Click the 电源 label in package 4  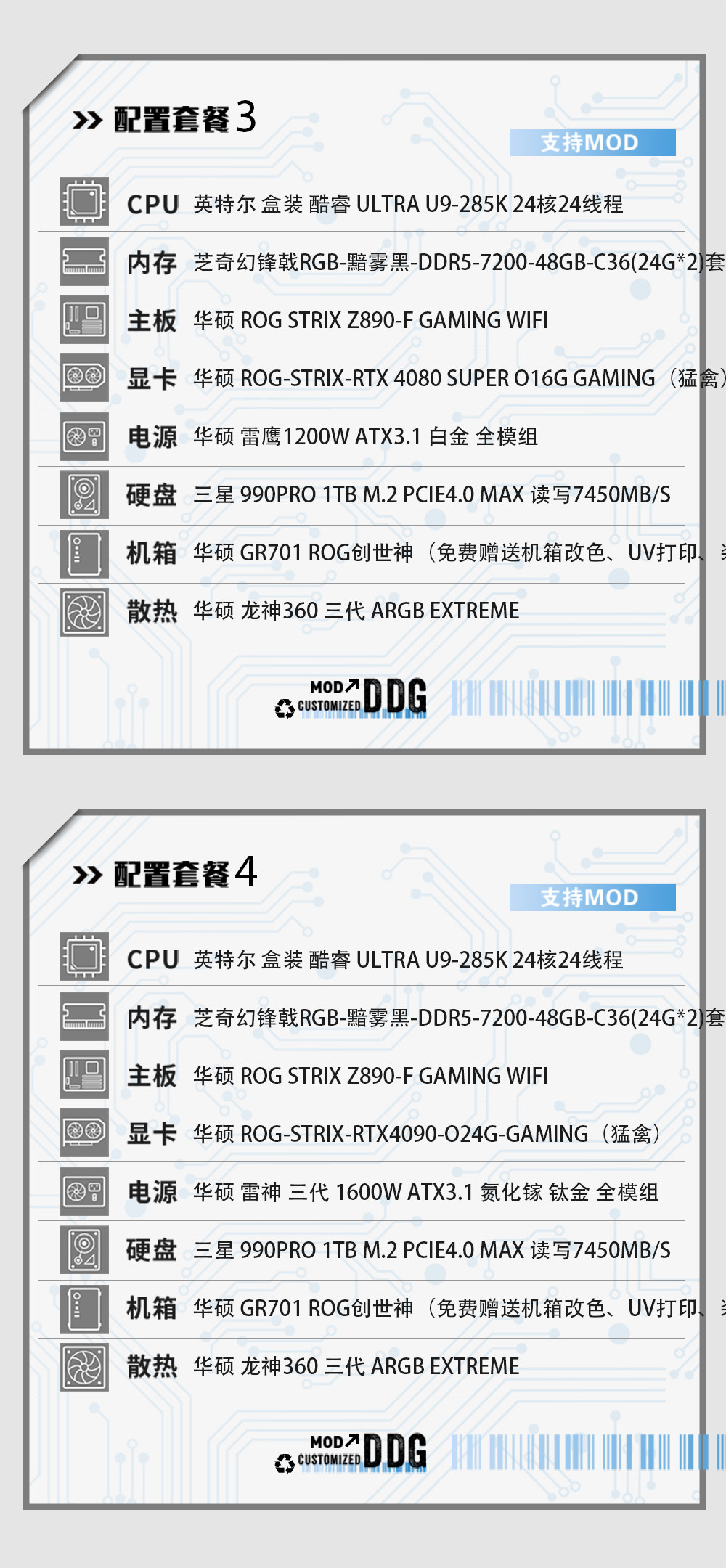tap(152, 1192)
